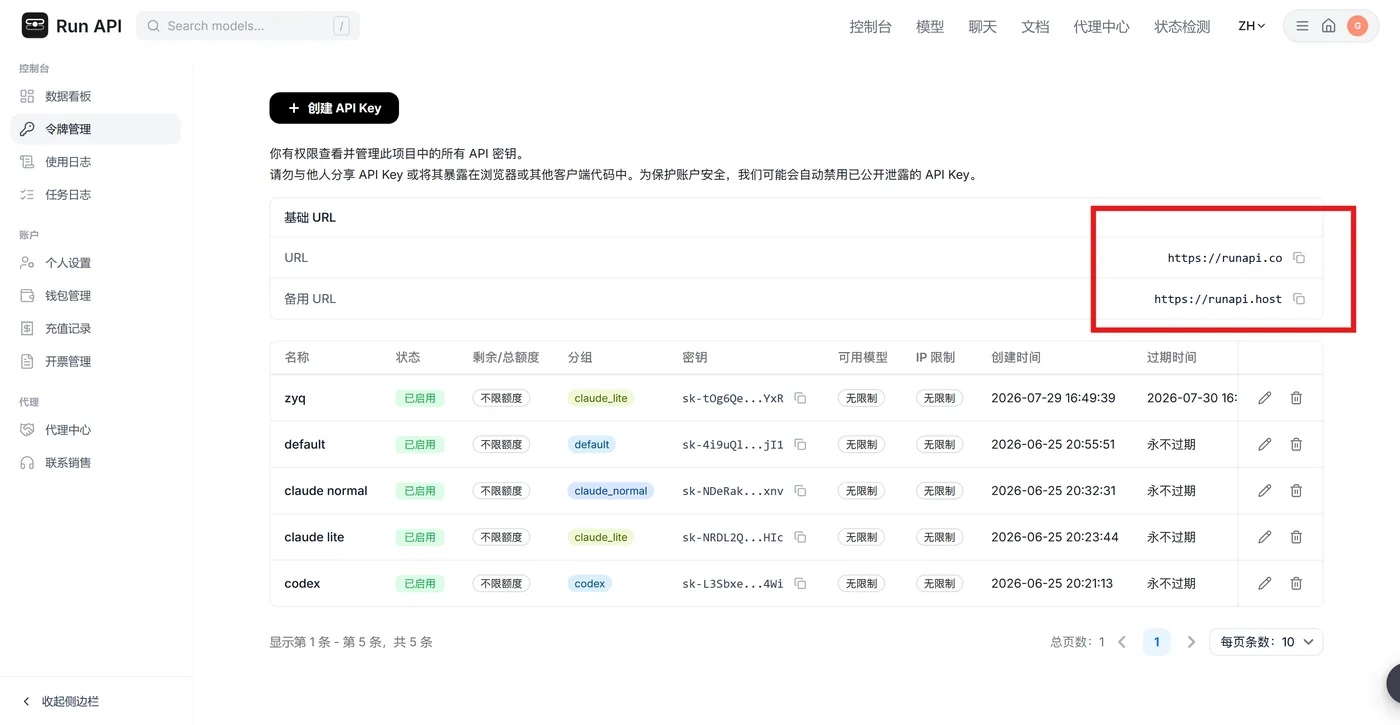Image resolution: width=1400 pixels, height=725 pixels.
Task: Click the 名称 column header
Action: [297, 357]
